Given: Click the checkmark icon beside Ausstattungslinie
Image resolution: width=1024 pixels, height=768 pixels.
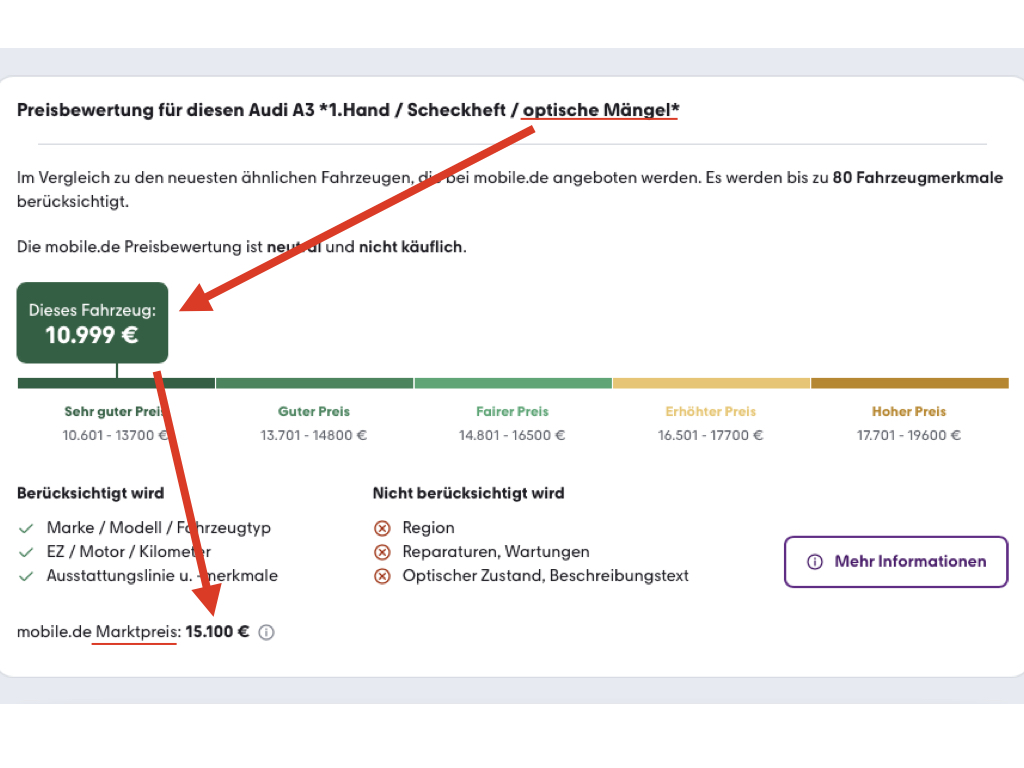Looking at the screenshot, I should click(x=26, y=576).
